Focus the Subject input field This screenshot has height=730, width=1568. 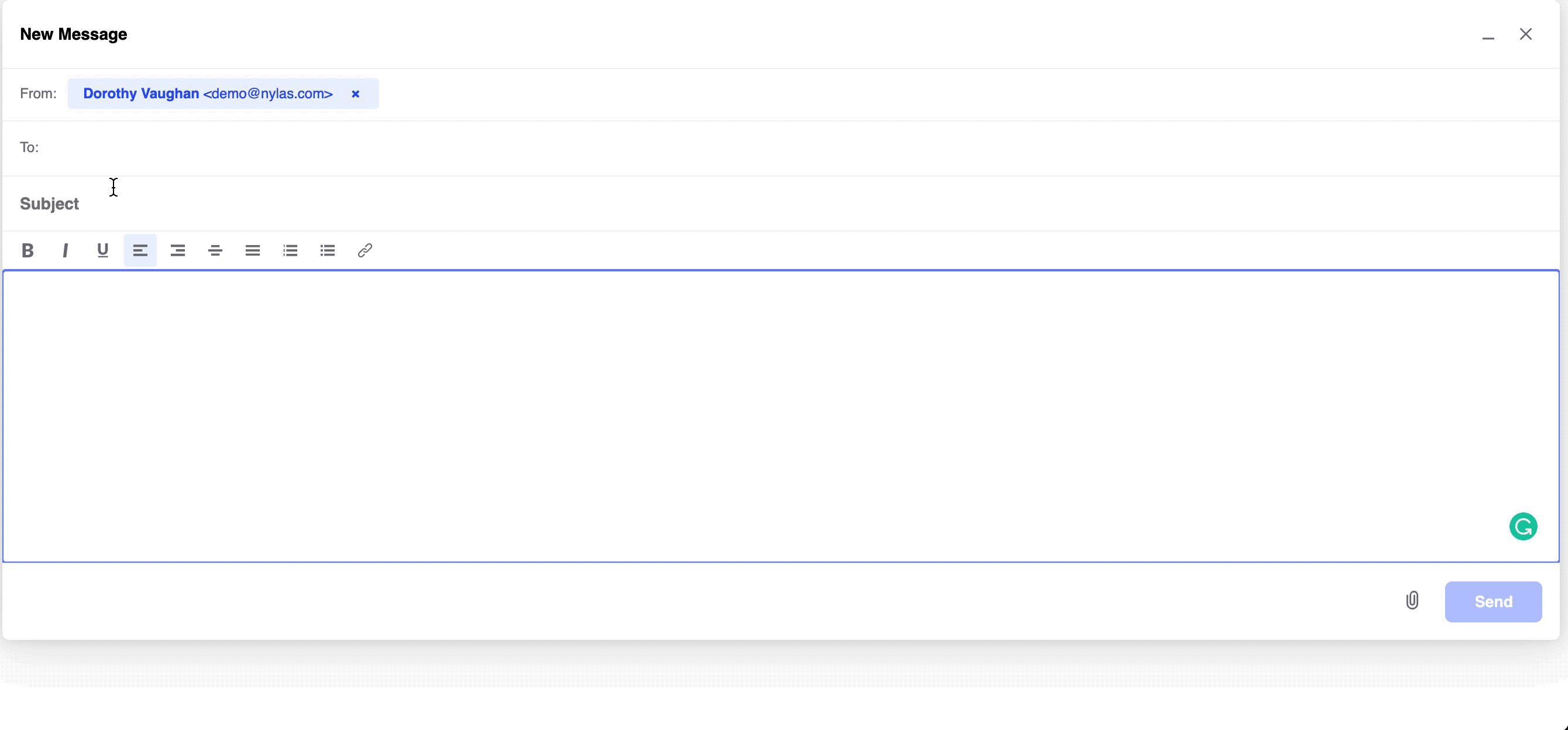click(x=791, y=204)
